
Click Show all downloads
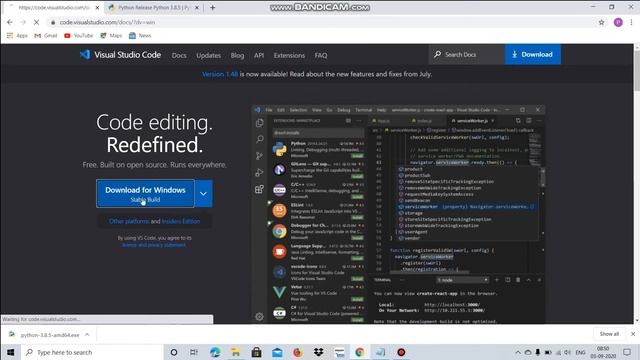609,334
